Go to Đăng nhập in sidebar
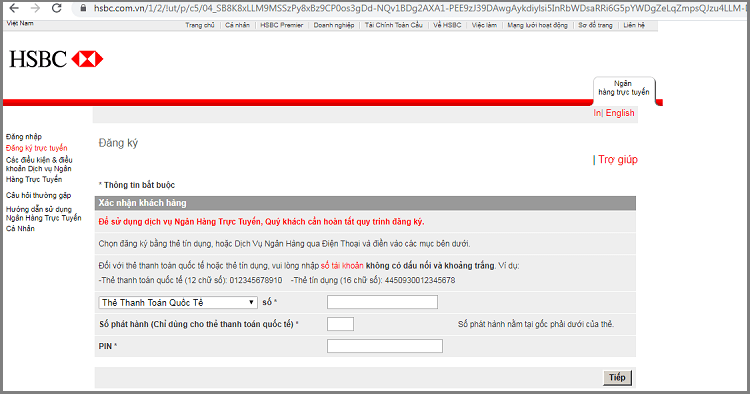The height and width of the screenshot is (395, 750). pyautogui.click(x=24, y=137)
